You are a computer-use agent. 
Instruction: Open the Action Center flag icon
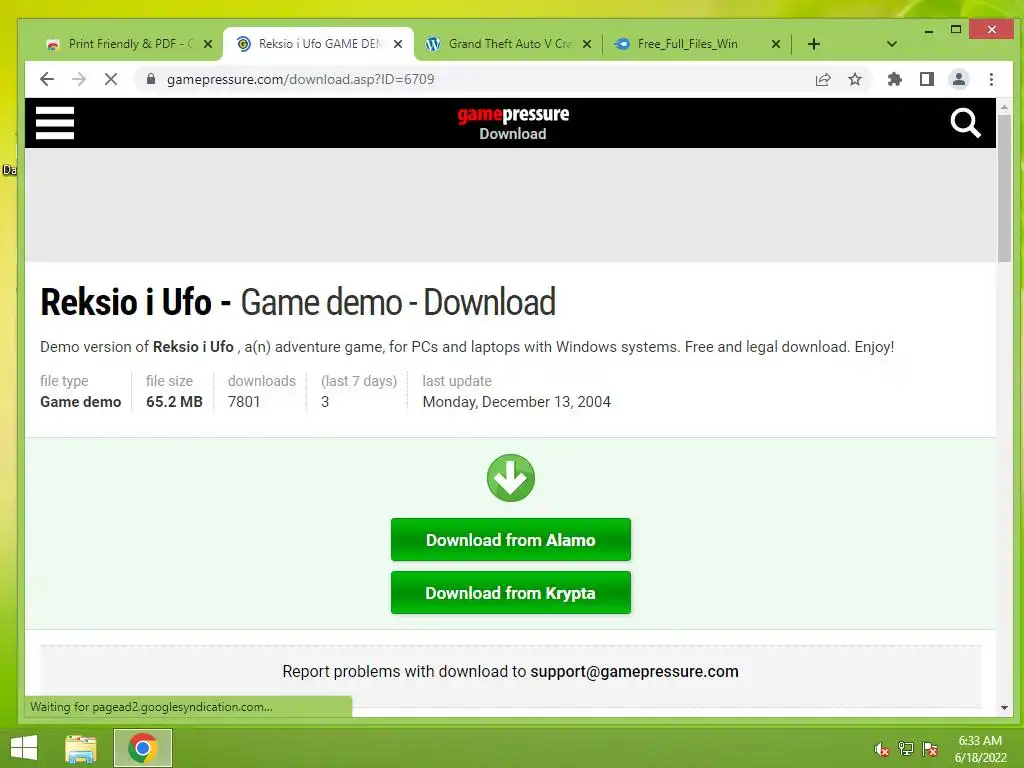click(x=930, y=749)
